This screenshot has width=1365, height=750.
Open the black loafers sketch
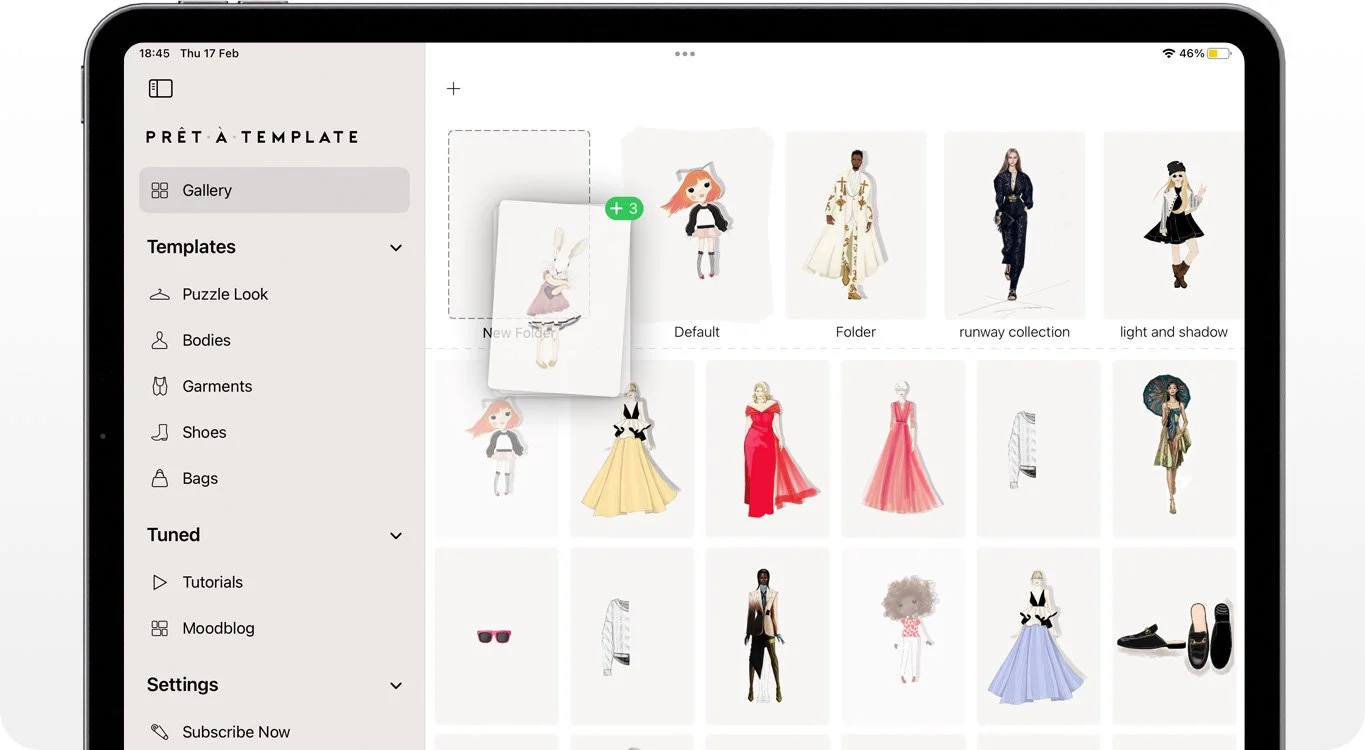(1174, 636)
